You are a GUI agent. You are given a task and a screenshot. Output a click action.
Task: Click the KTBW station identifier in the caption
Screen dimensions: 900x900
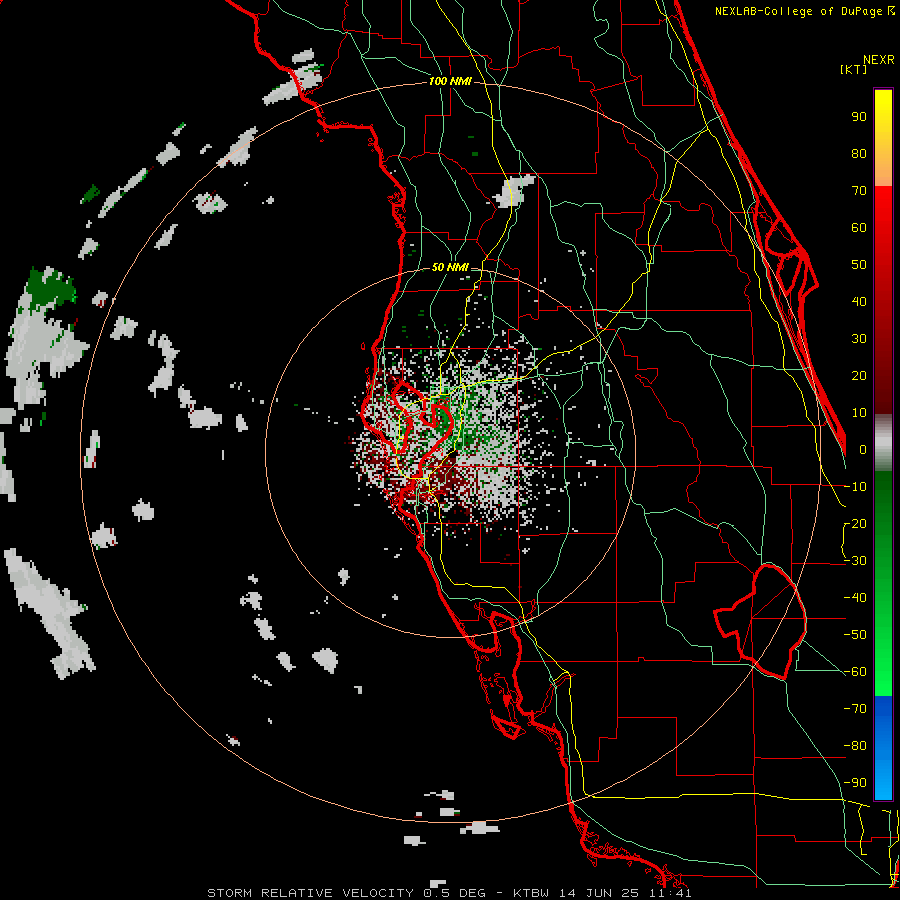pos(530,893)
